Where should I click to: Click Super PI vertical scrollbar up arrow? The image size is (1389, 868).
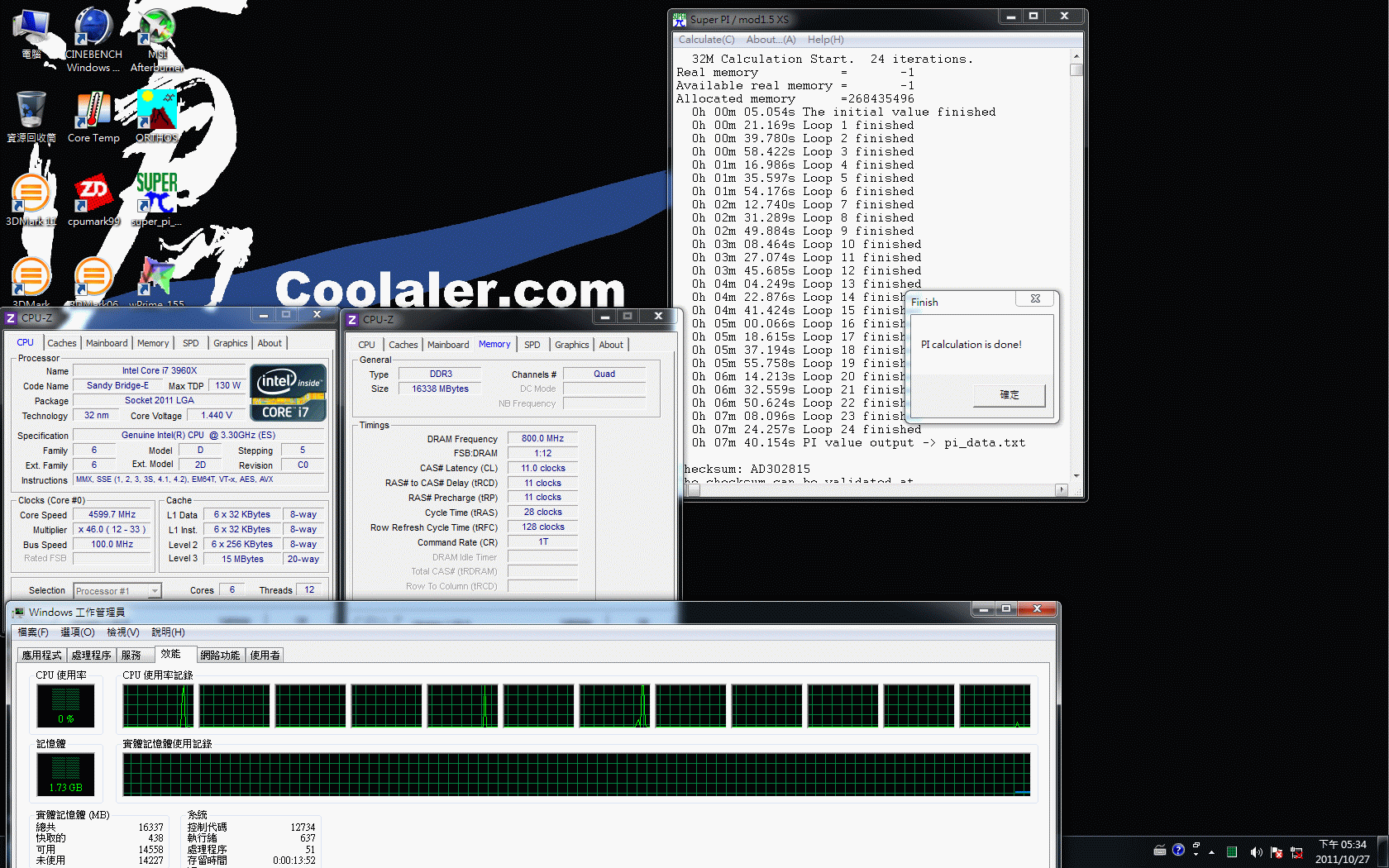(1076, 57)
